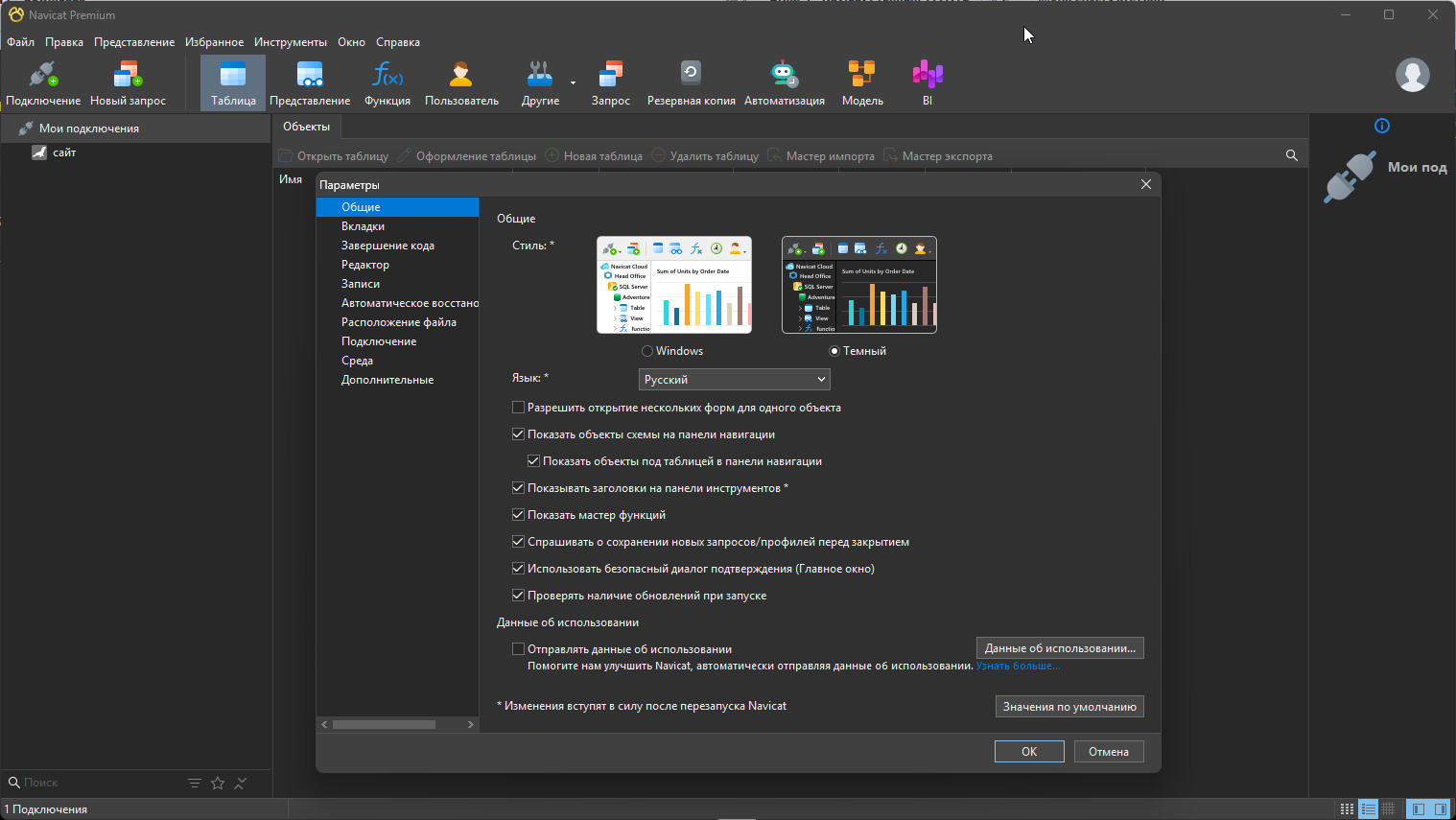This screenshot has width=1456, height=820.
Task: Open the Модель toolbar icon
Action: click(x=861, y=82)
